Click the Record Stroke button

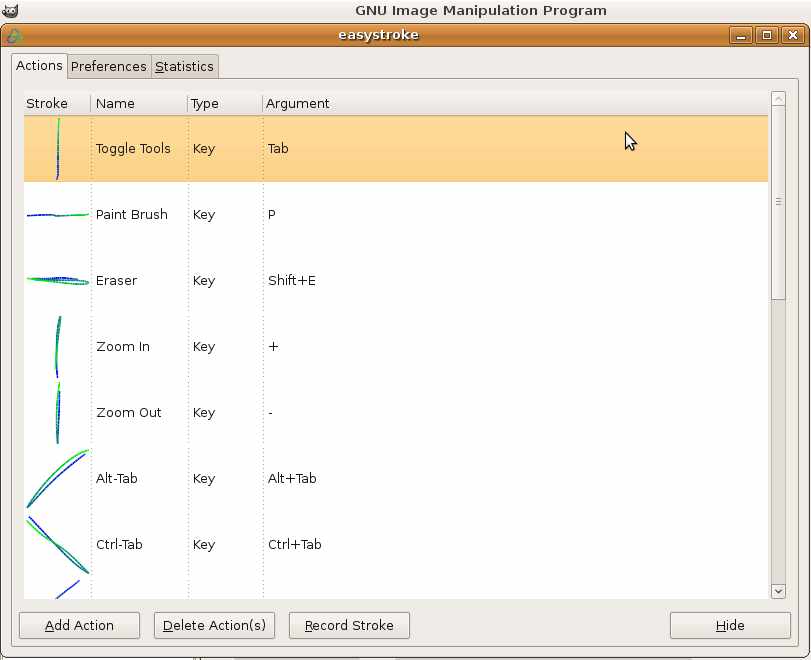(x=349, y=625)
